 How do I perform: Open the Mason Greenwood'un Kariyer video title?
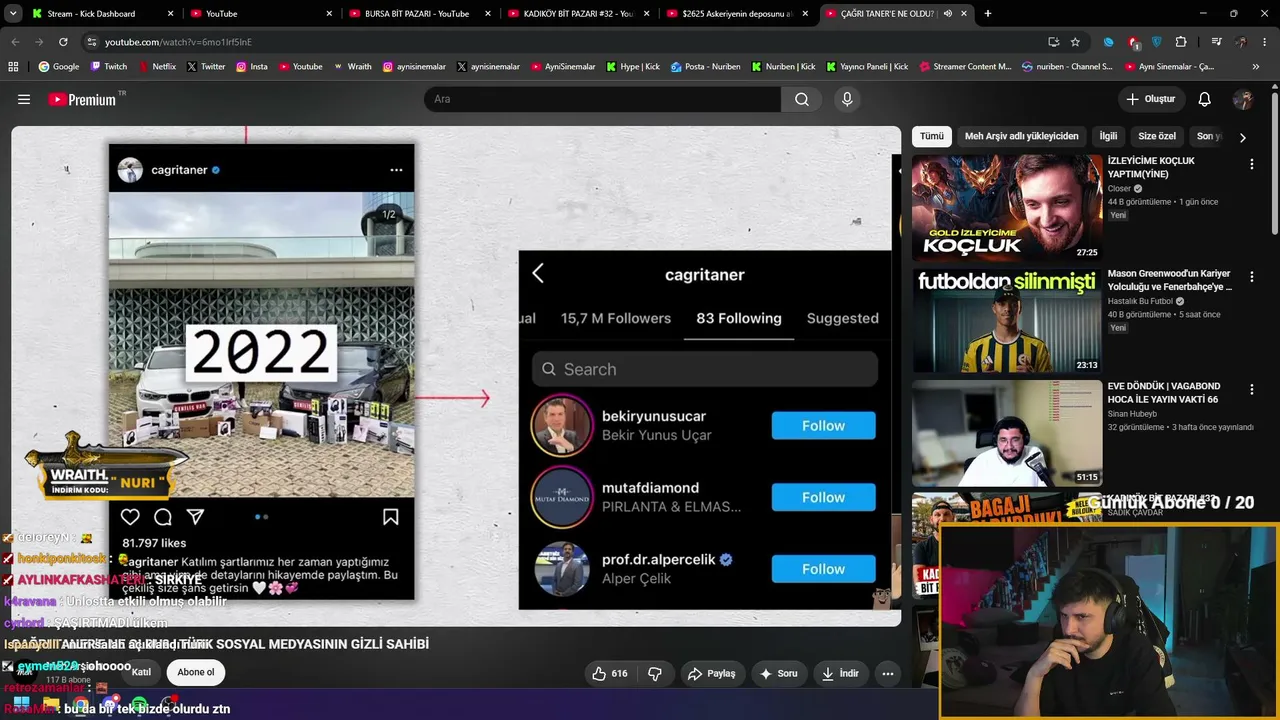point(1170,280)
